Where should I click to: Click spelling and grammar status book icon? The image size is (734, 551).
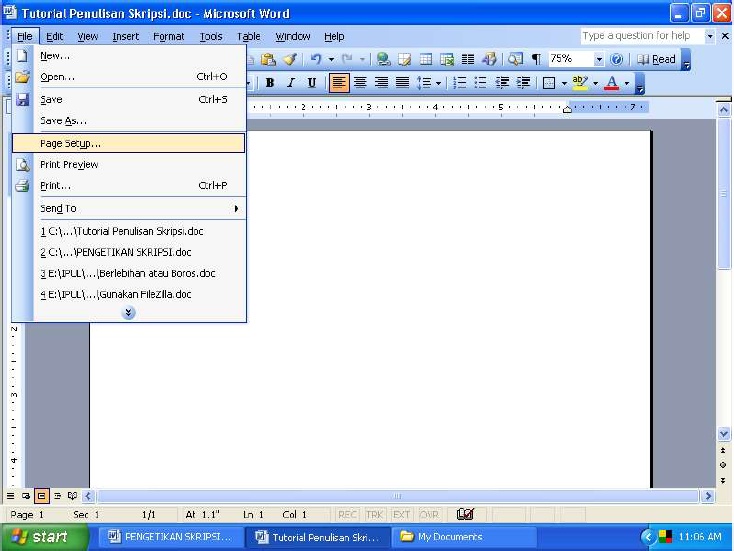tap(465, 514)
